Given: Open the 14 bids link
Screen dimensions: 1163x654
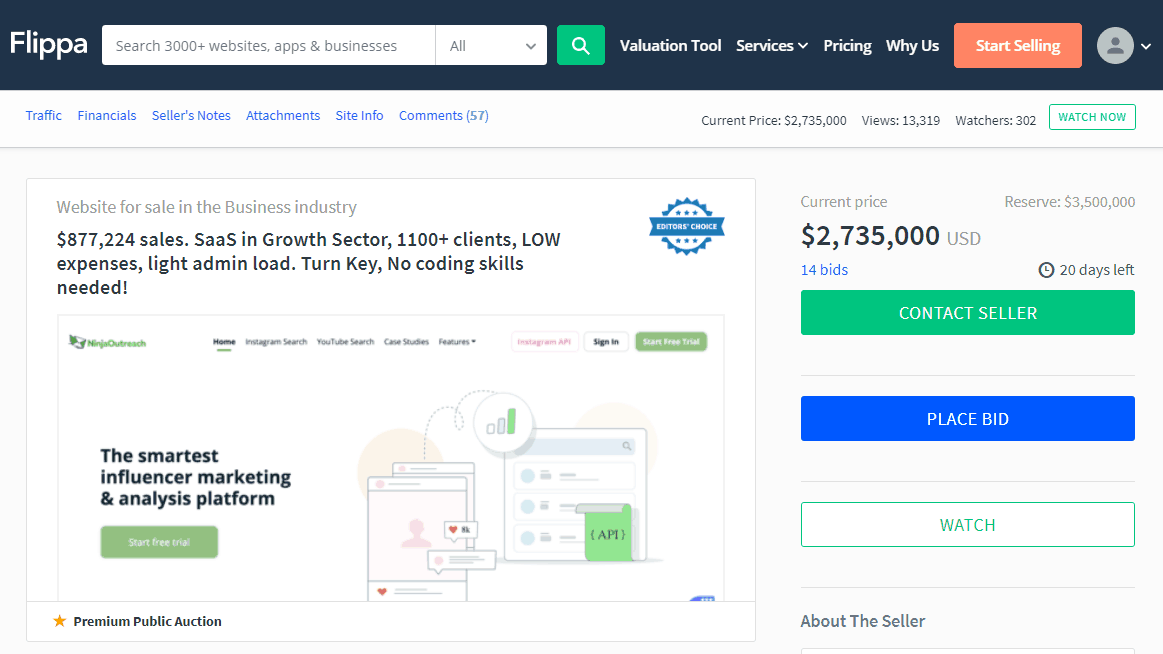Looking at the screenshot, I should [x=824, y=270].
